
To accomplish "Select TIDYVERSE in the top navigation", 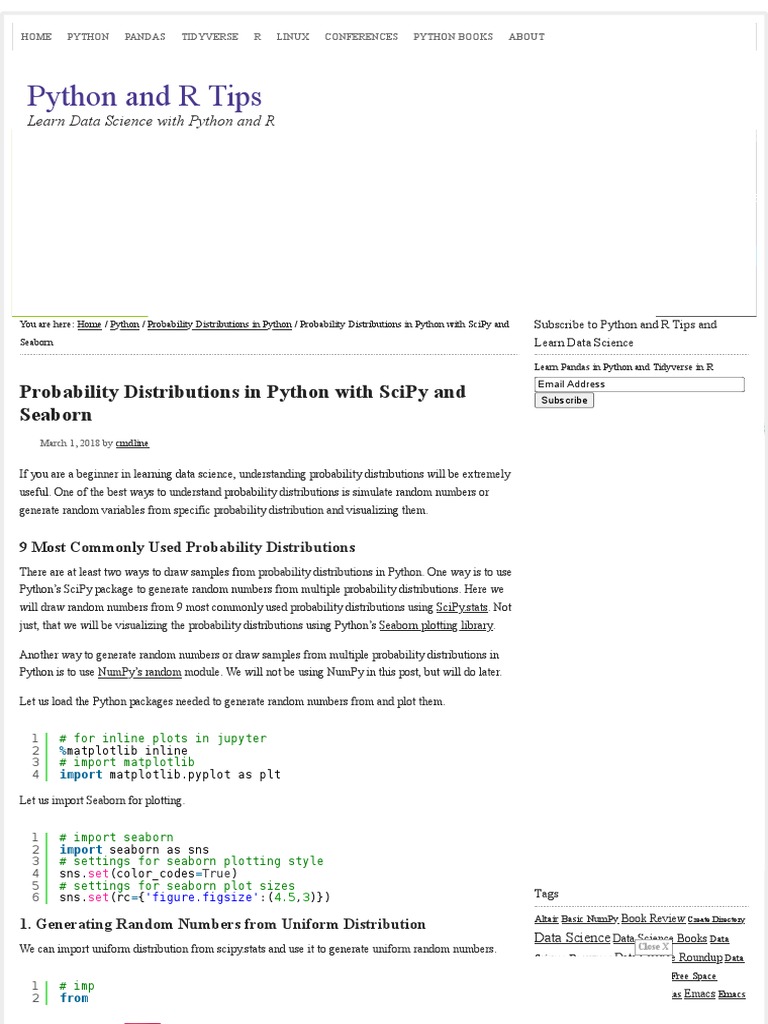I will tap(210, 37).
